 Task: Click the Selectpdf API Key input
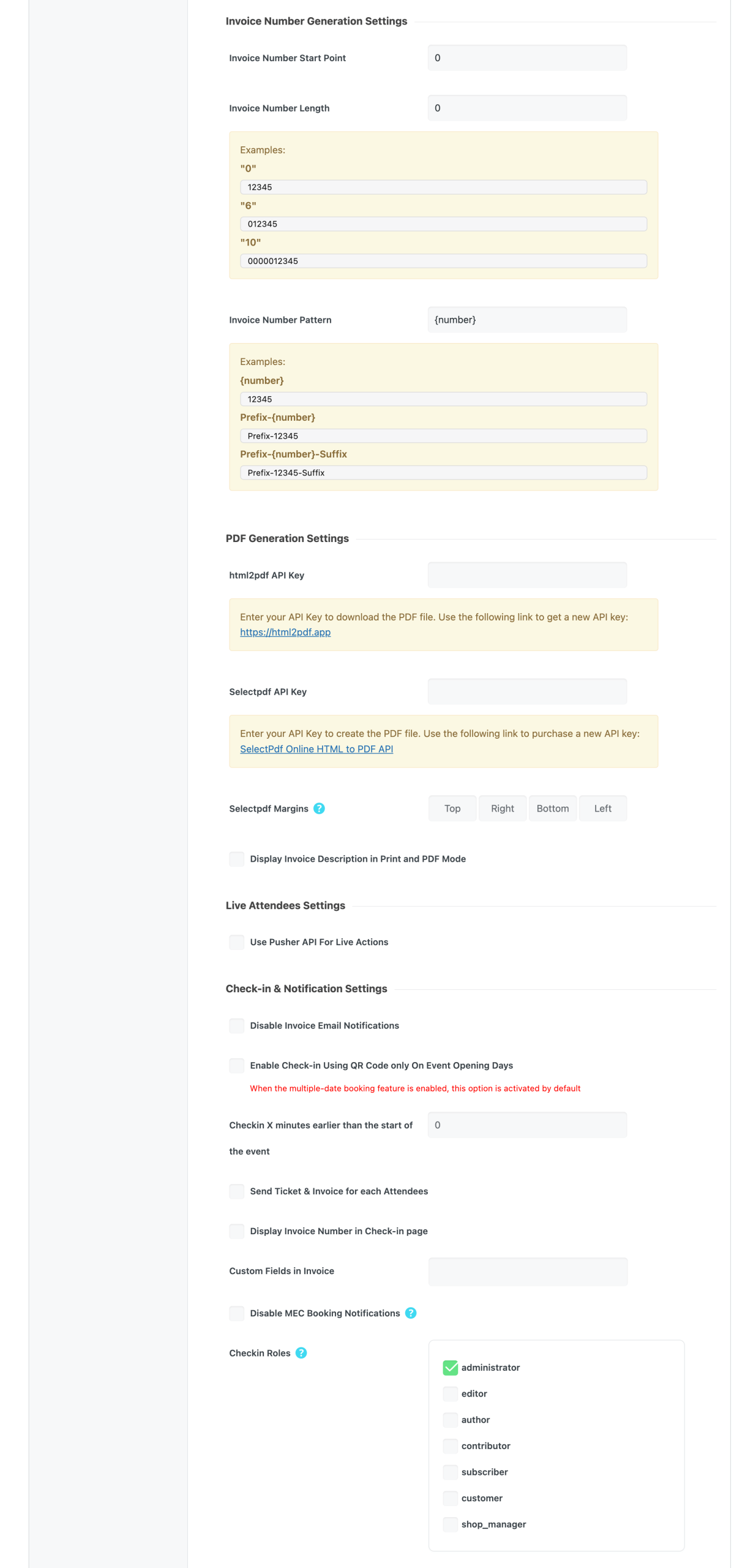tap(527, 692)
